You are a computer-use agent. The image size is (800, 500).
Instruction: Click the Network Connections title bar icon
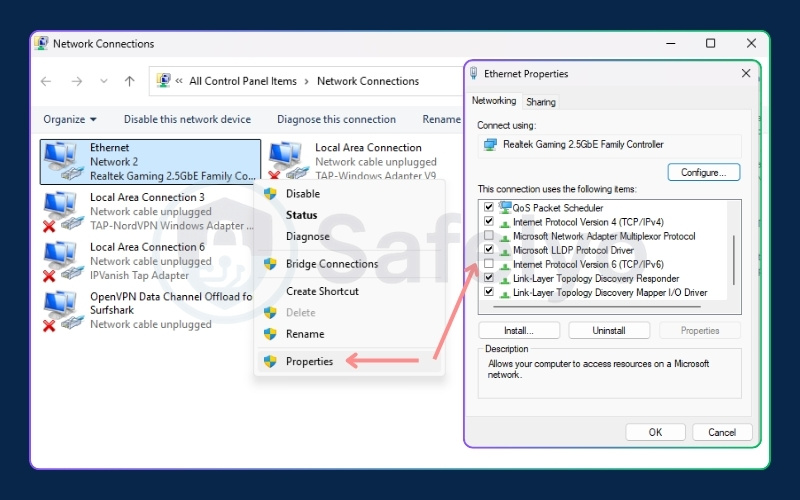(41, 43)
